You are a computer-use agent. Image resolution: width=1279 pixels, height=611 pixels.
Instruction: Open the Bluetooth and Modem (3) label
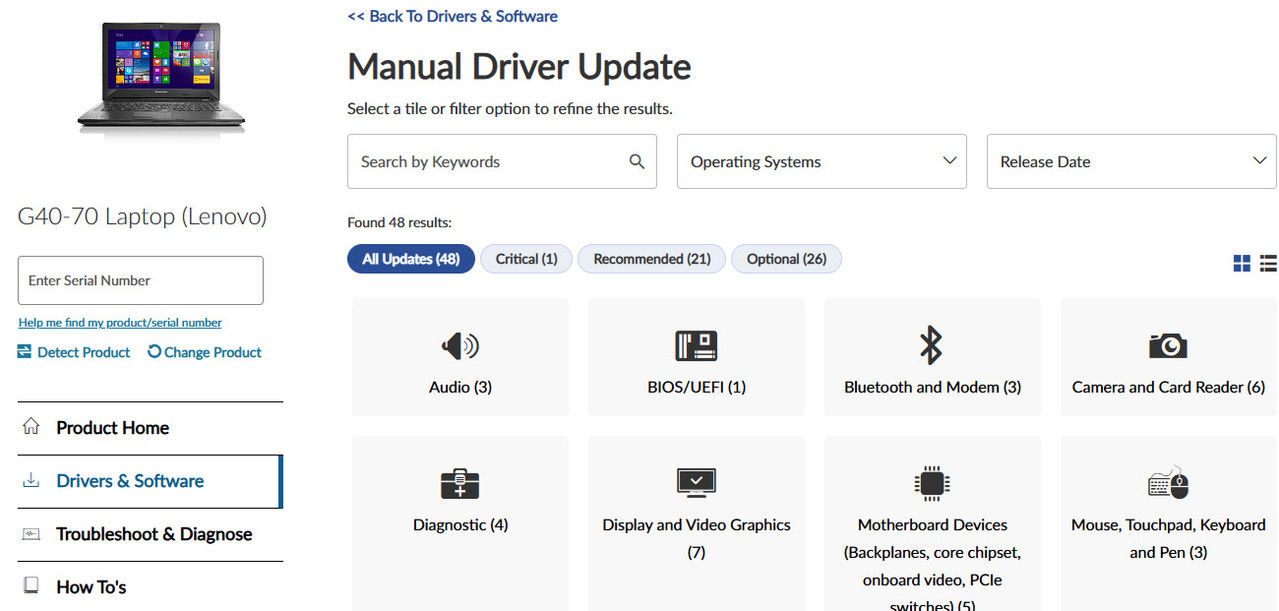(x=932, y=387)
